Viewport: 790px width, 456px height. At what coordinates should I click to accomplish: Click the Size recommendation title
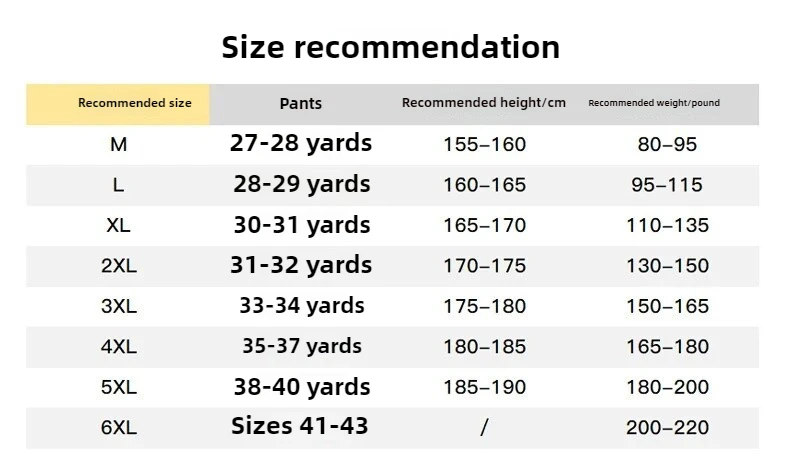coord(390,46)
